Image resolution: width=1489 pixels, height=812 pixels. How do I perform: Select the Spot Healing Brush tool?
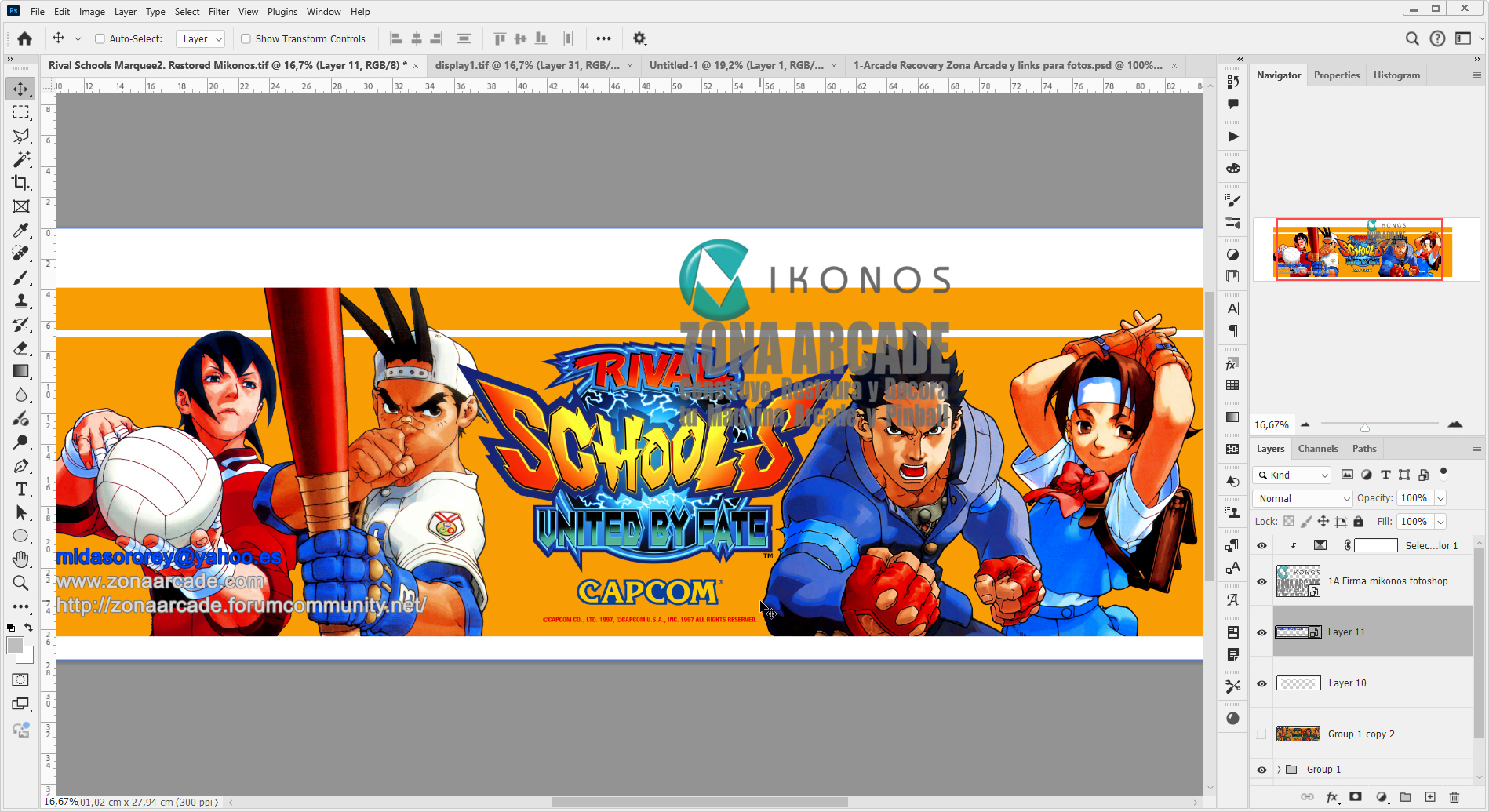click(x=21, y=253)
